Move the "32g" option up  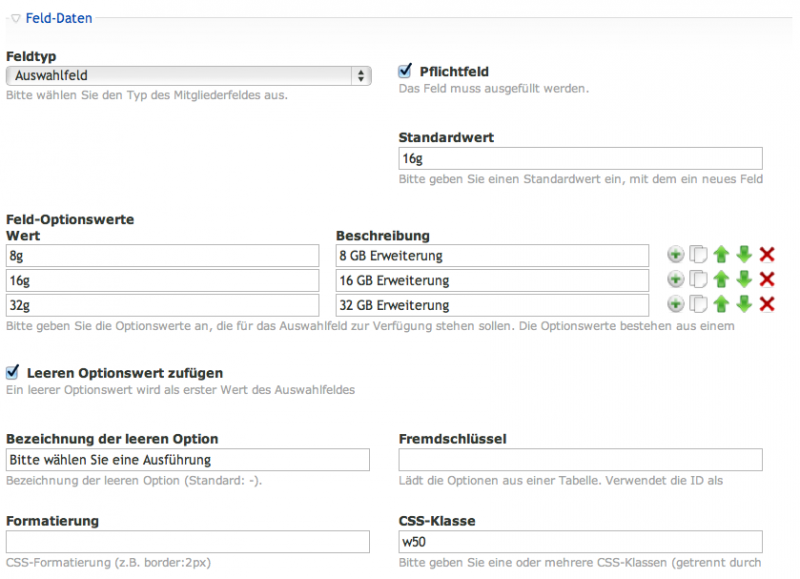pyautogui.click(x=721, y=305)
